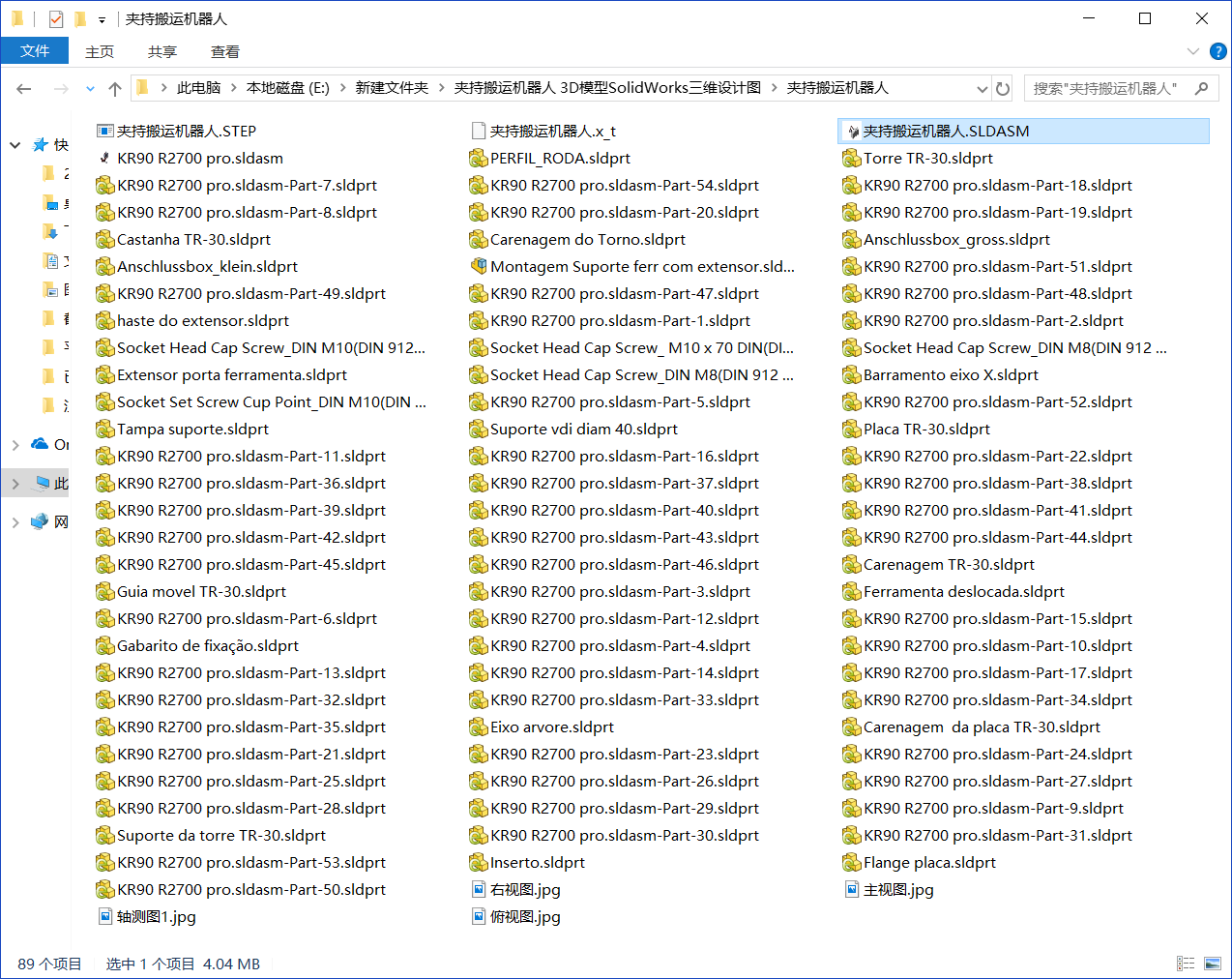Select Guia movel TR-30.sldprt file name
Screen dimensions: 1232x979
pyautogui.click(x=201, y=592)
